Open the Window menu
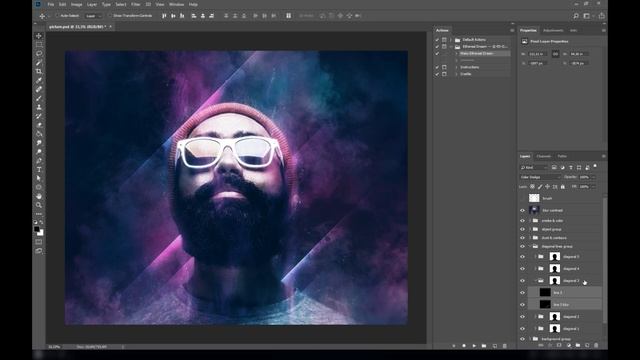Screen dimensions: 640x360 (176, 4)
